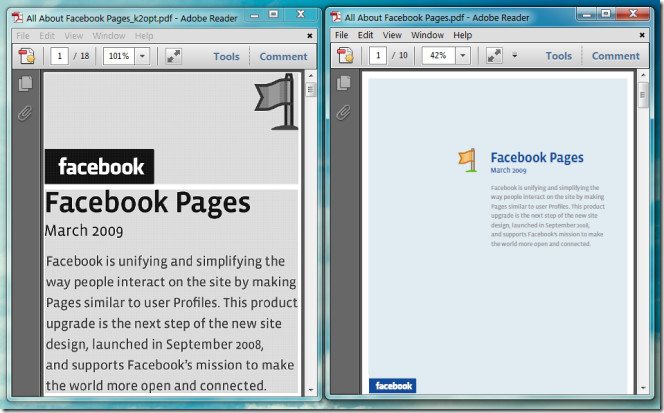Click 101% zoom value field
Viewport: 664px width, 413px height.
click(119, 56)
